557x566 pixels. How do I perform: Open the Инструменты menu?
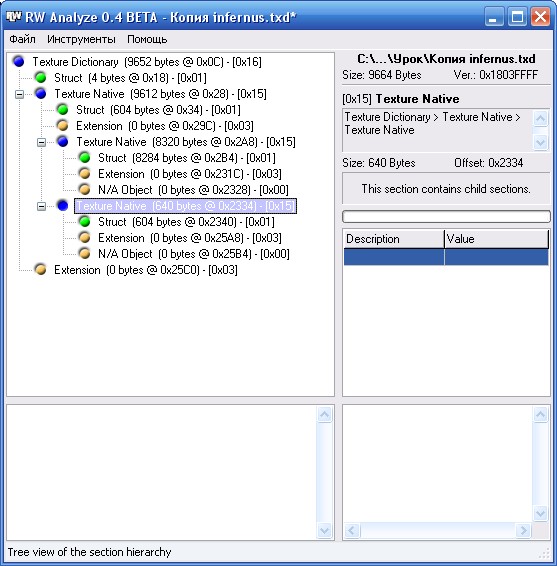(x=81, y=39)
